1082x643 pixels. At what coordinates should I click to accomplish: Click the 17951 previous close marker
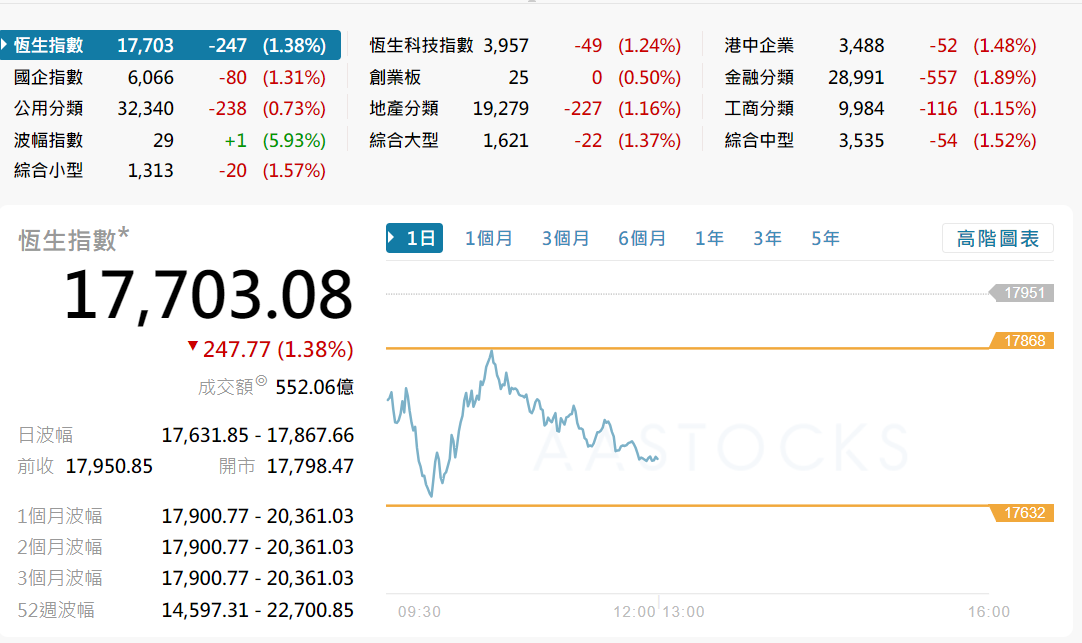pos(1024,293)
